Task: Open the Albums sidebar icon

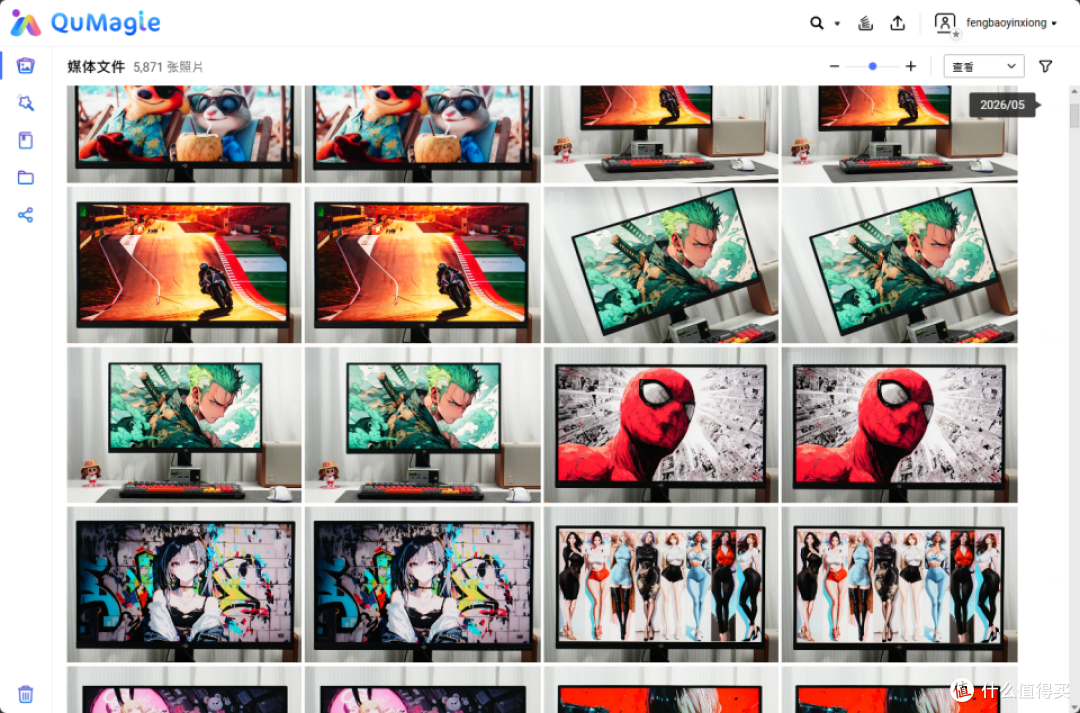Action: [x=25, y=141]
